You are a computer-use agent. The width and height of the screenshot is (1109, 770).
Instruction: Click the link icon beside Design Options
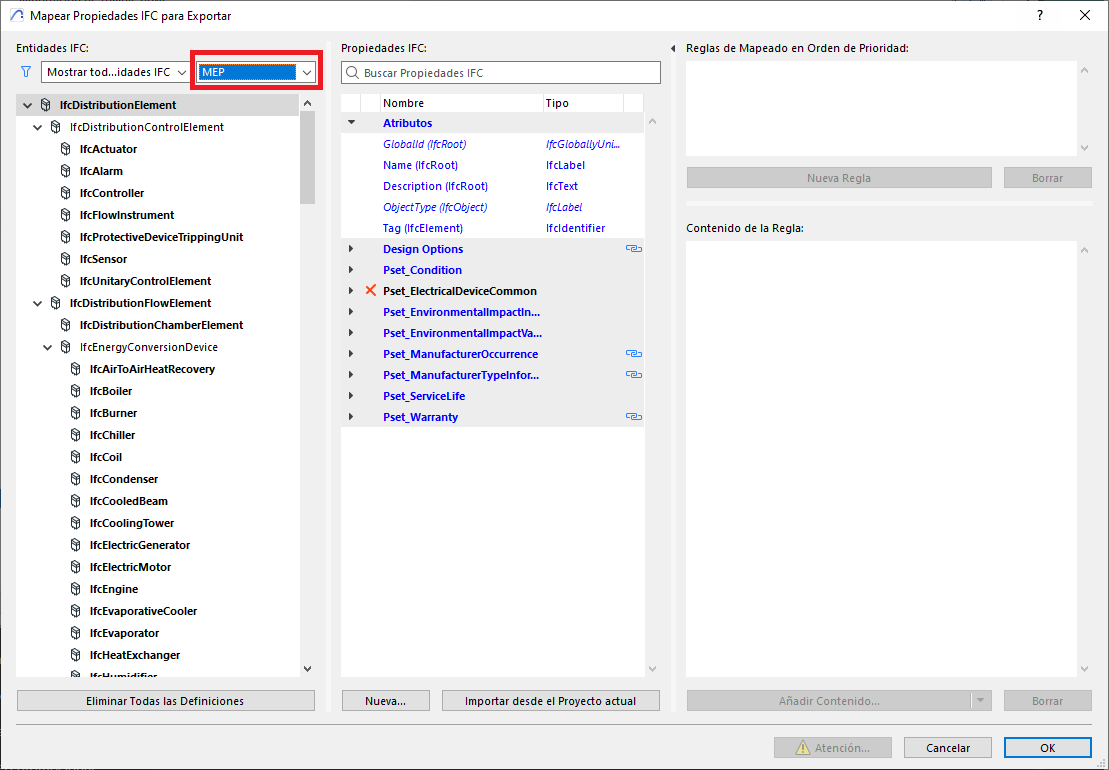click(x=632, y=249)
